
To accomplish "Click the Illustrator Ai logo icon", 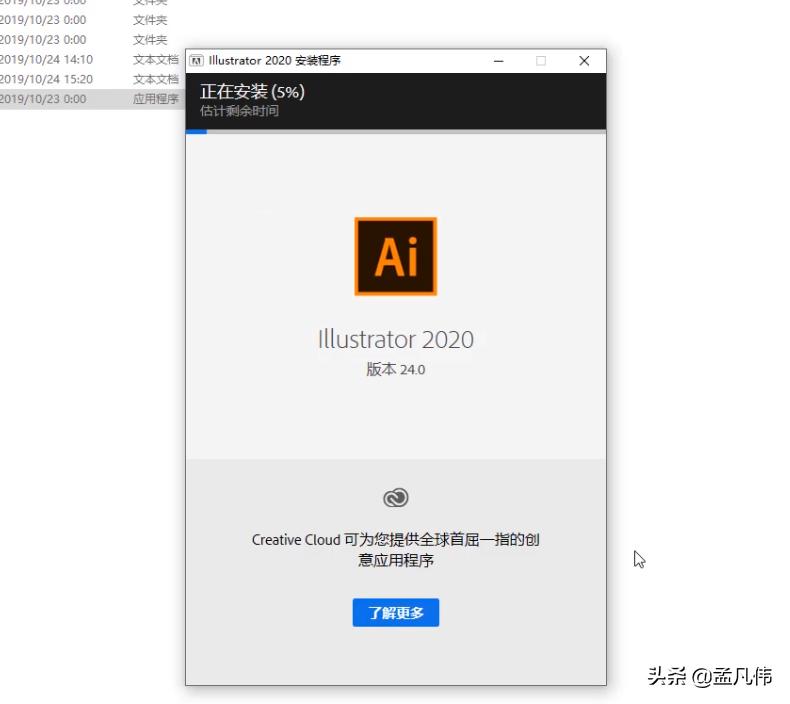I will (396, 256).
